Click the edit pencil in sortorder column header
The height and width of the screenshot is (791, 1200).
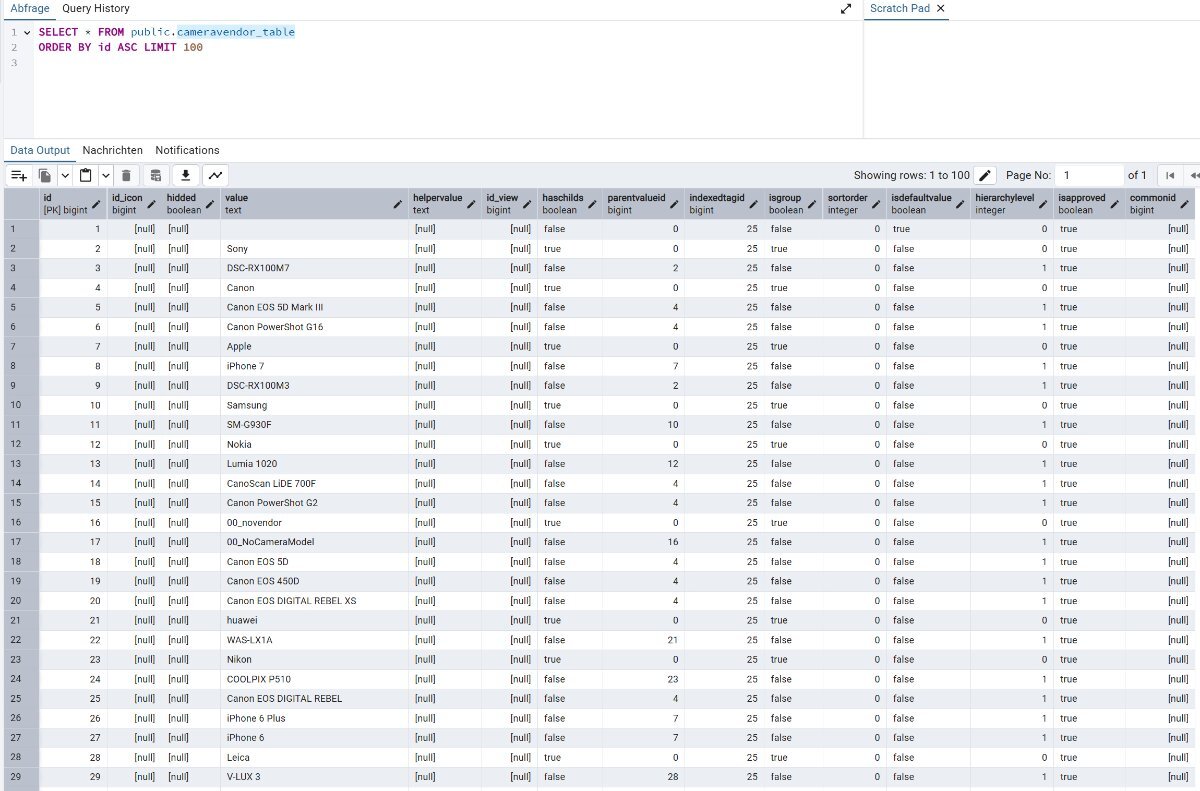876,204
